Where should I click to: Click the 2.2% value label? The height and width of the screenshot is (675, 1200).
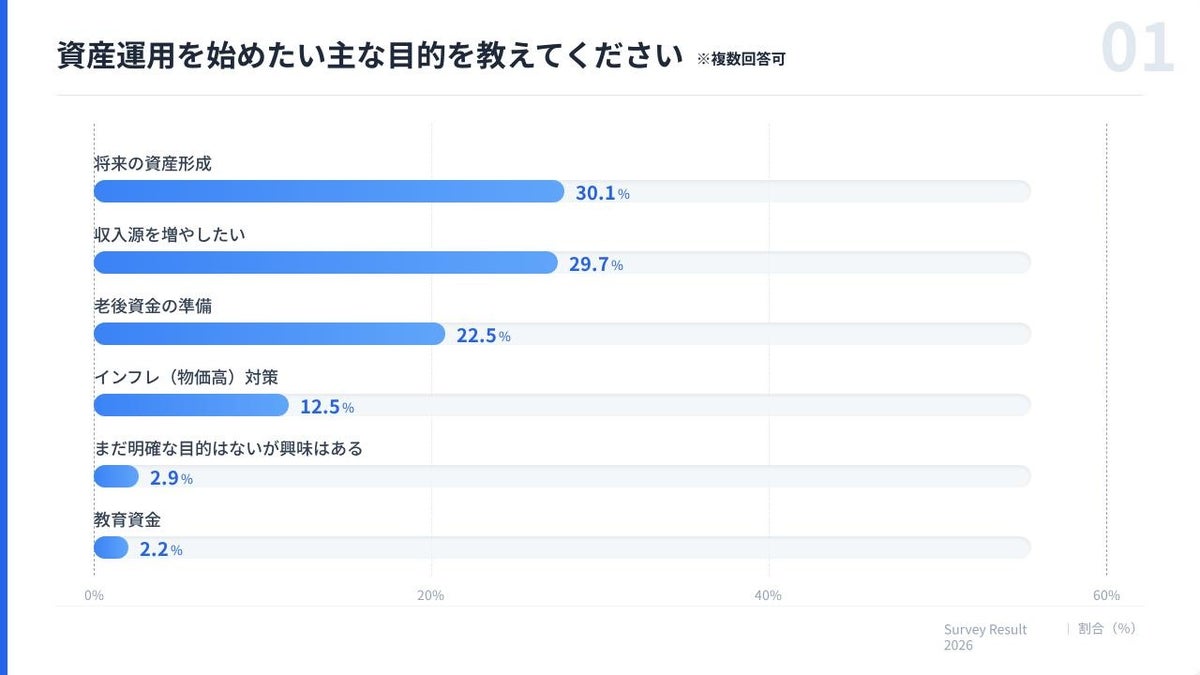(161, 549)
